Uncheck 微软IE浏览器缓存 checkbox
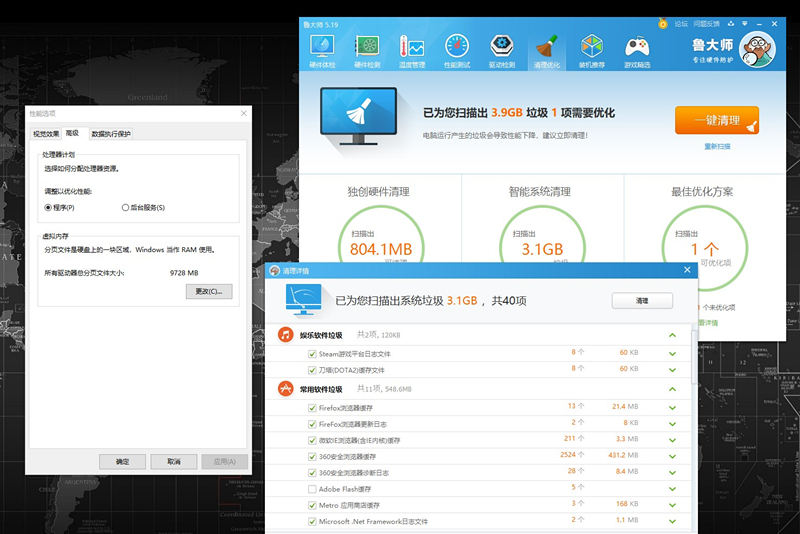This screenshot has height=534, width=800. pos(312,440)
